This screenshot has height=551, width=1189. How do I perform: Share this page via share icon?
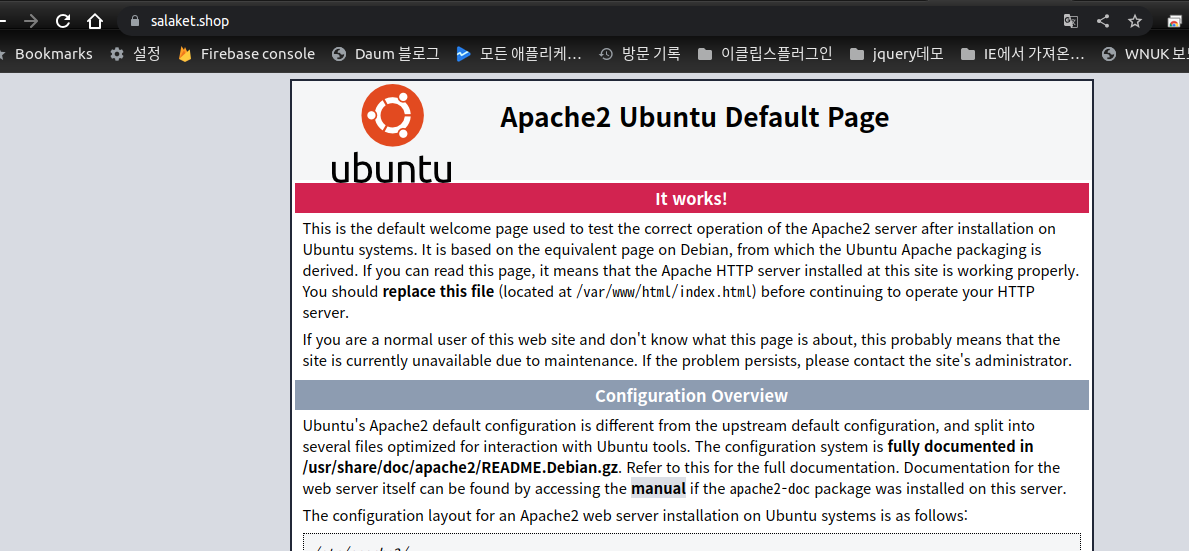pyautogui.click(x=1103, y=21)
